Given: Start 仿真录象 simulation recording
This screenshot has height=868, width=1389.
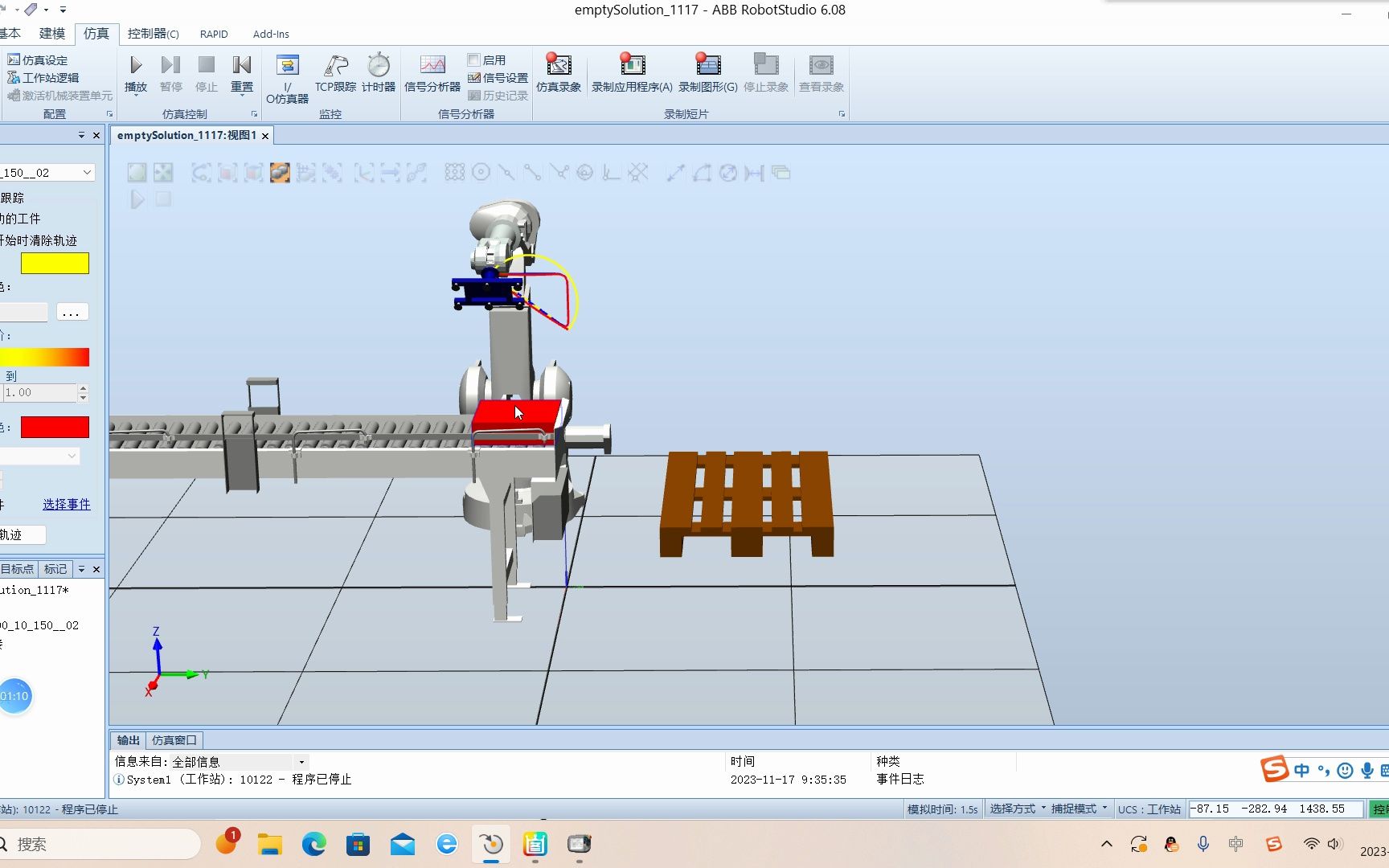Looking at the screenshot, I should click(x=559, y=73).
